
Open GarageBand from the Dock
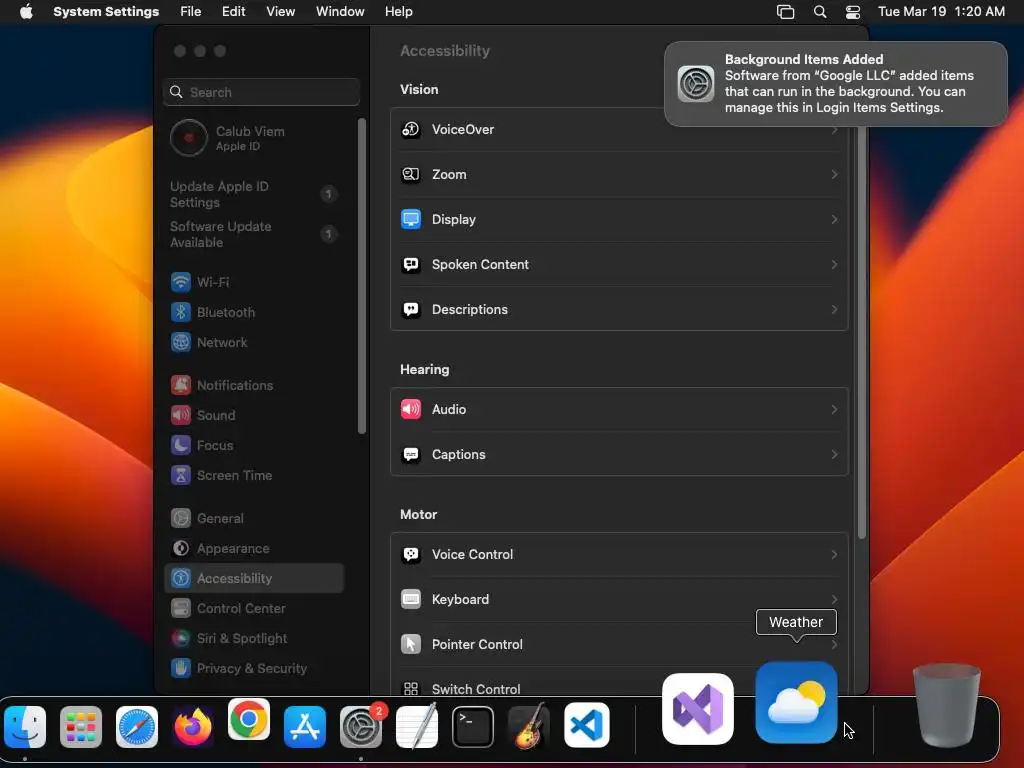pos(529,726)
